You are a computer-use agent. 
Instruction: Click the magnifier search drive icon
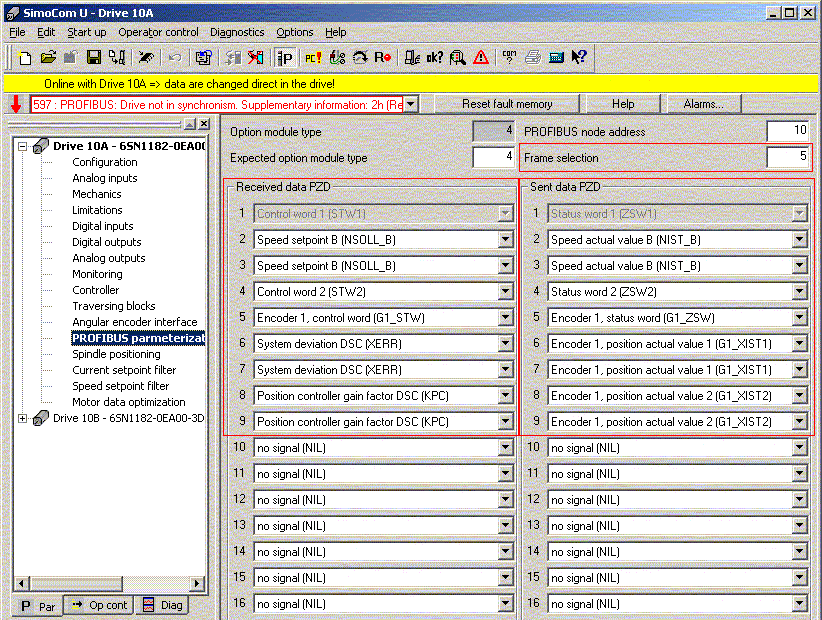coord(458,57)
